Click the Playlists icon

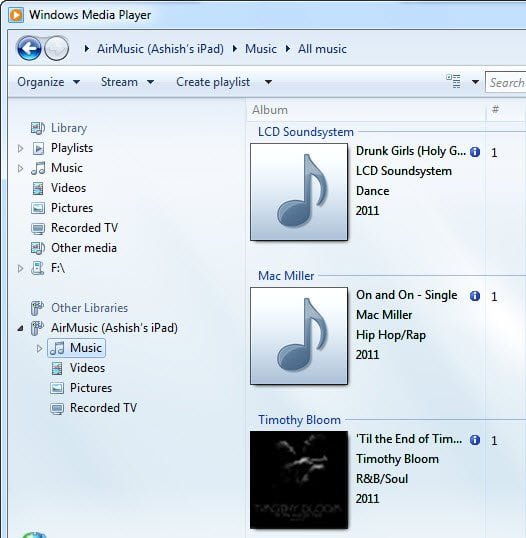[38, 148]
